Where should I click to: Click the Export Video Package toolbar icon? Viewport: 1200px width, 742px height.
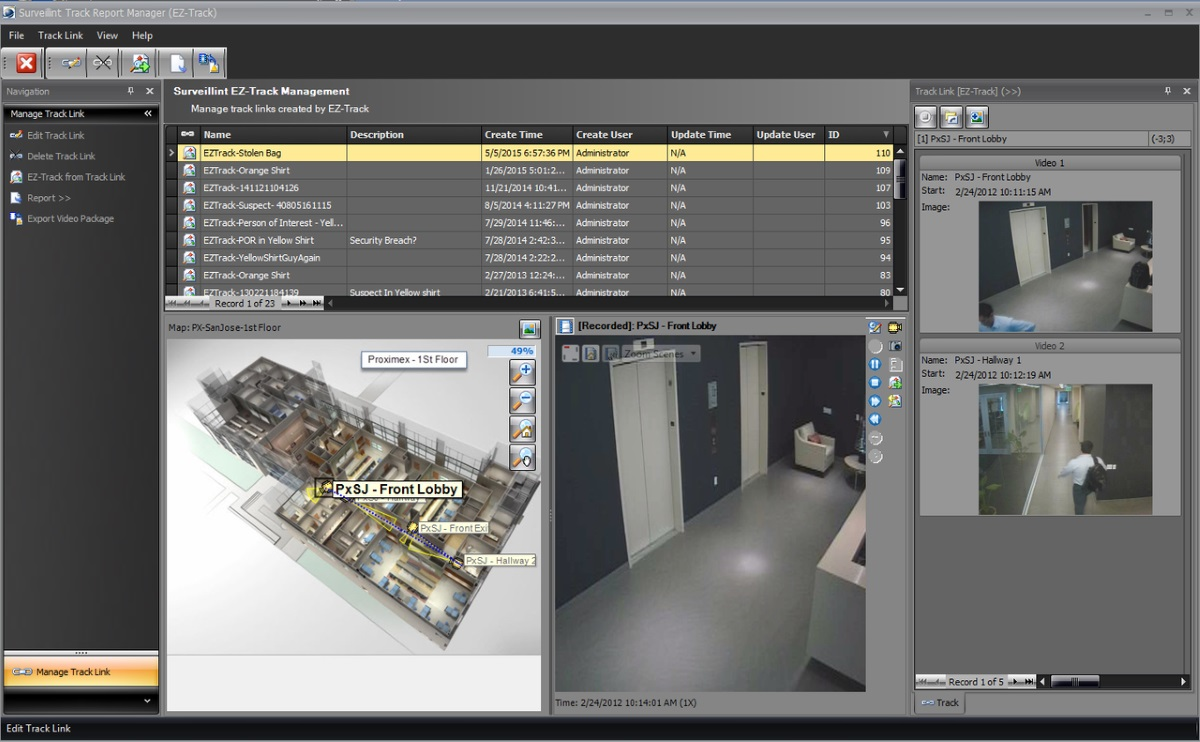click(x=210, y=63)
